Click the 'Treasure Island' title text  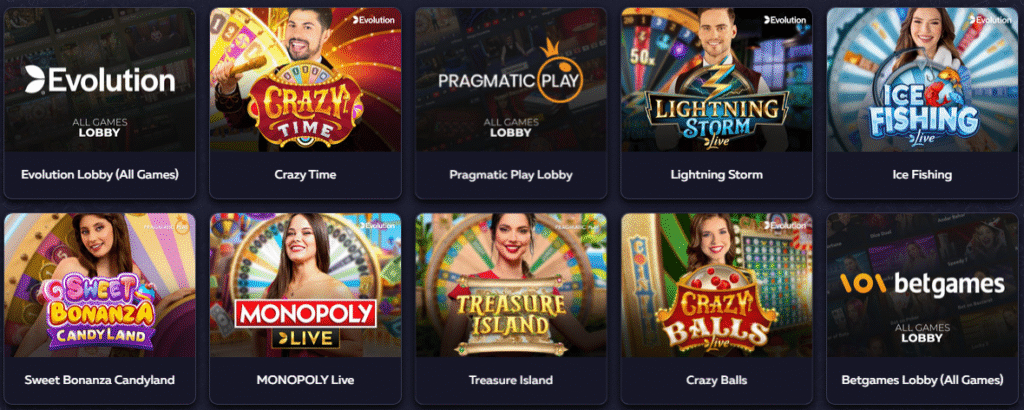pyautogui.click(x=511, y=380)
